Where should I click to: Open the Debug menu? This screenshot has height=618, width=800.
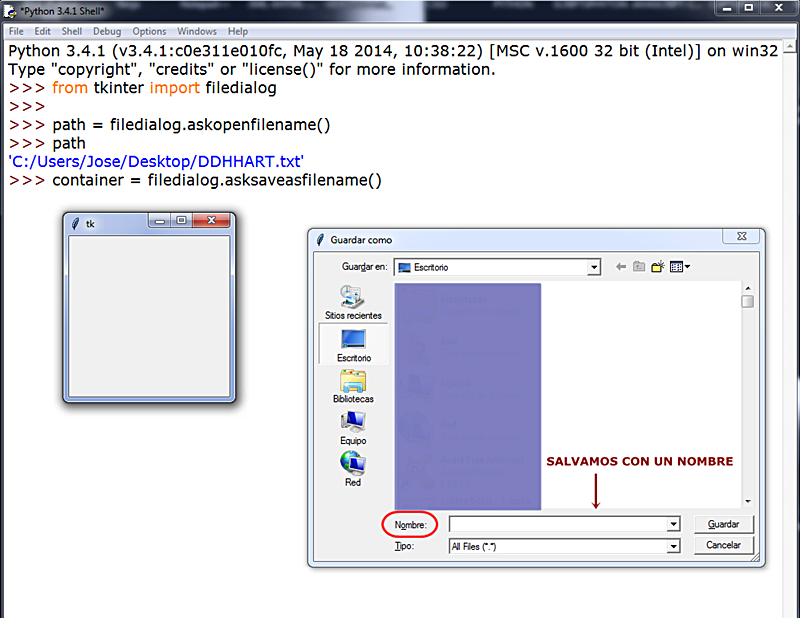coord(106,31)
